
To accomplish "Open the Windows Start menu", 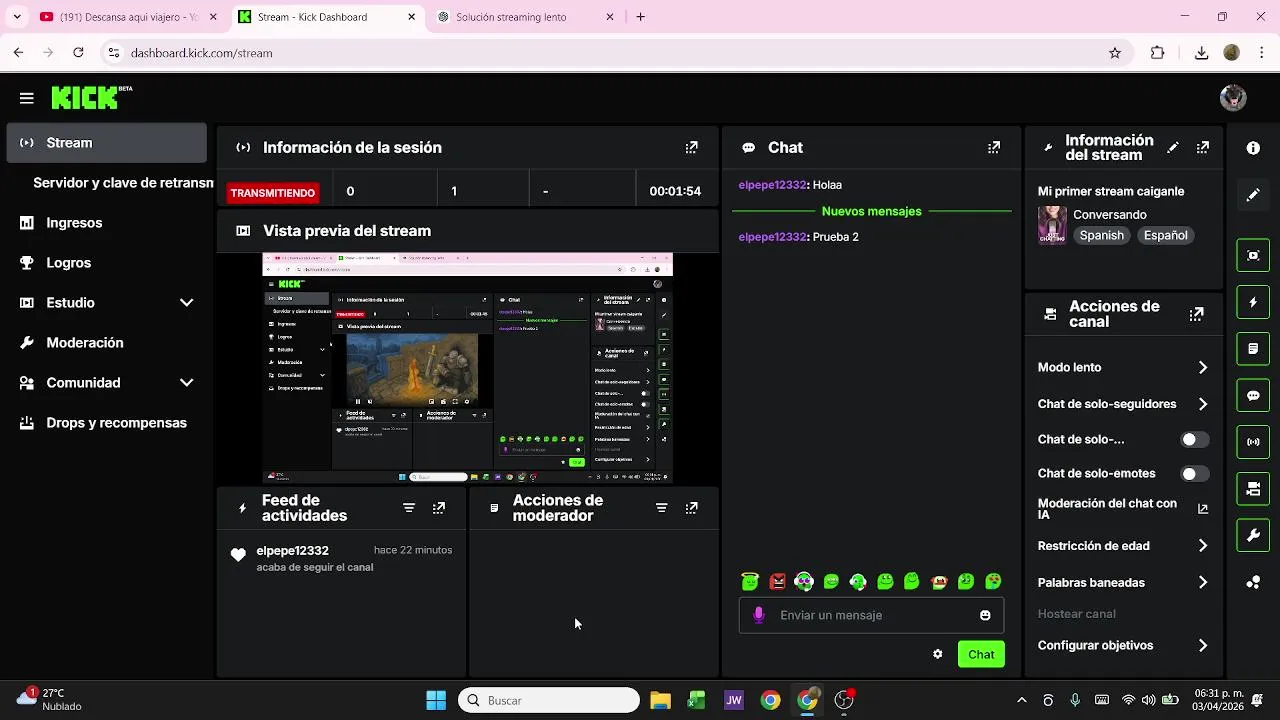I will (x=436, y=700).
